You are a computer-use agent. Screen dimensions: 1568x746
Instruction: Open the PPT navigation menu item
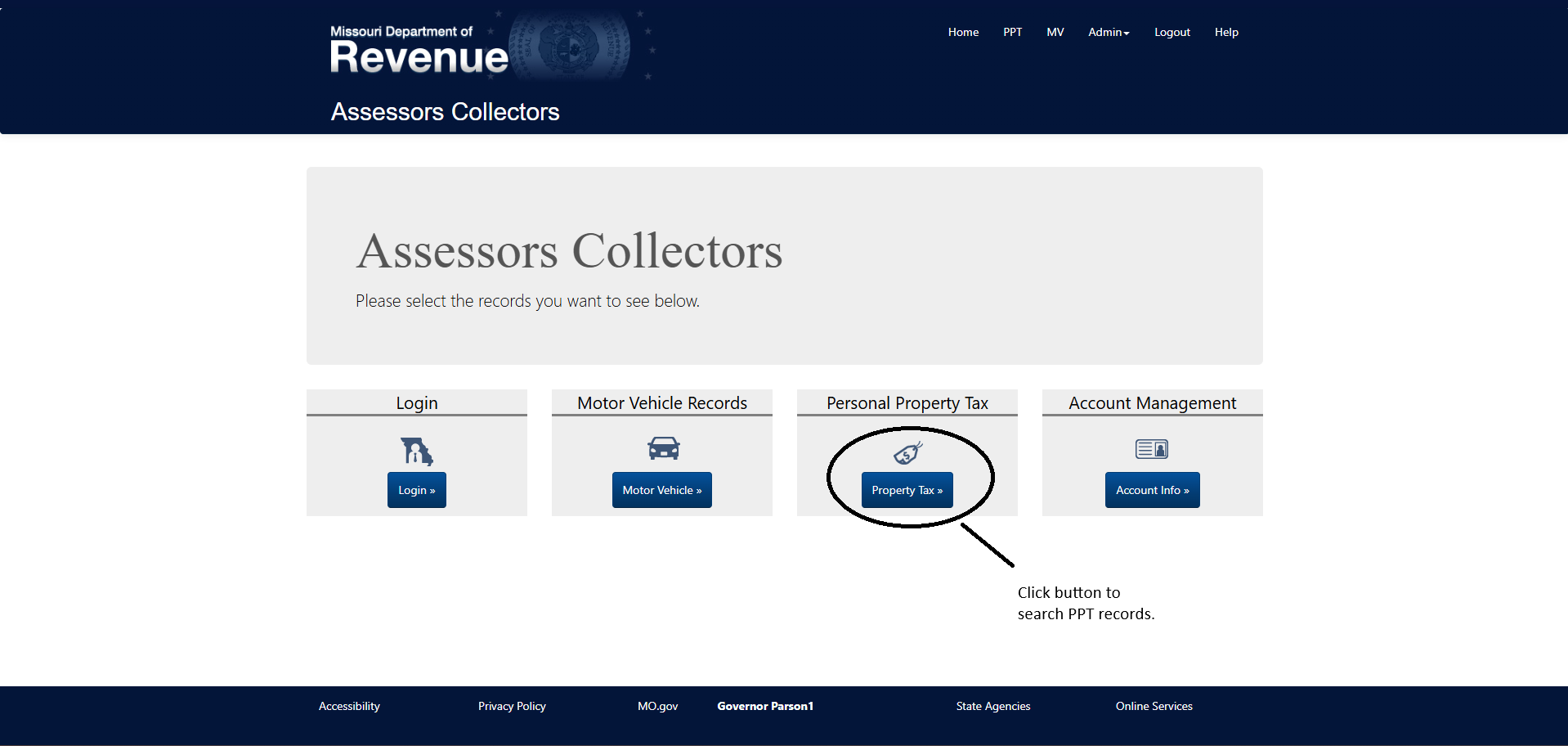[1012, 33]
